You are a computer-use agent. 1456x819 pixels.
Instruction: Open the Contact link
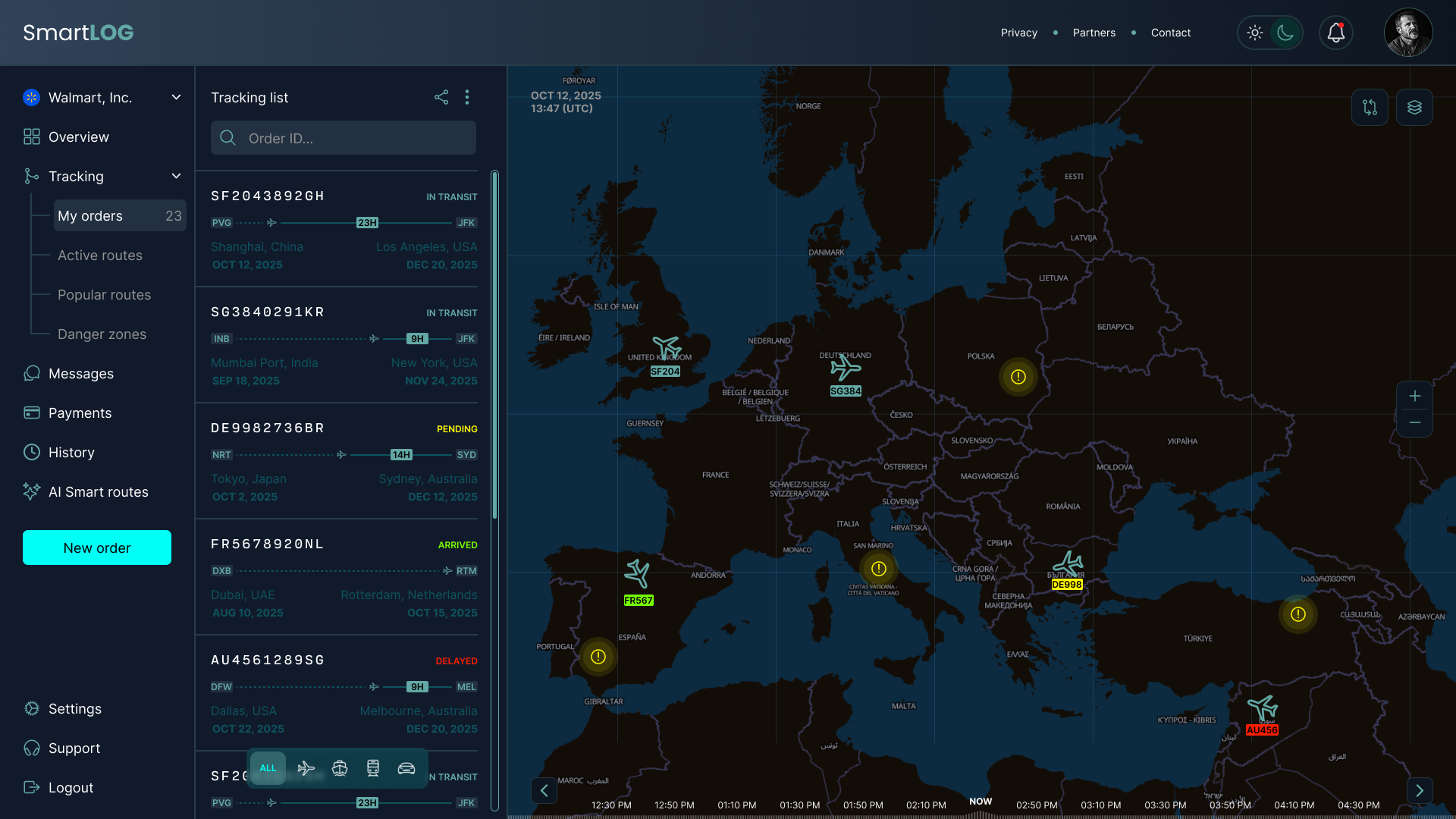coord(1170,33)
